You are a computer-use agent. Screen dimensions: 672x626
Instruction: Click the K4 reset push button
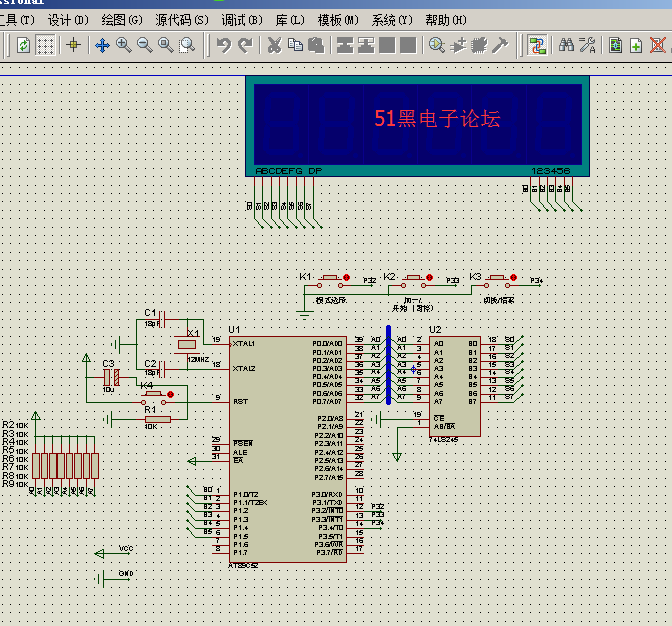coord(153,398)
